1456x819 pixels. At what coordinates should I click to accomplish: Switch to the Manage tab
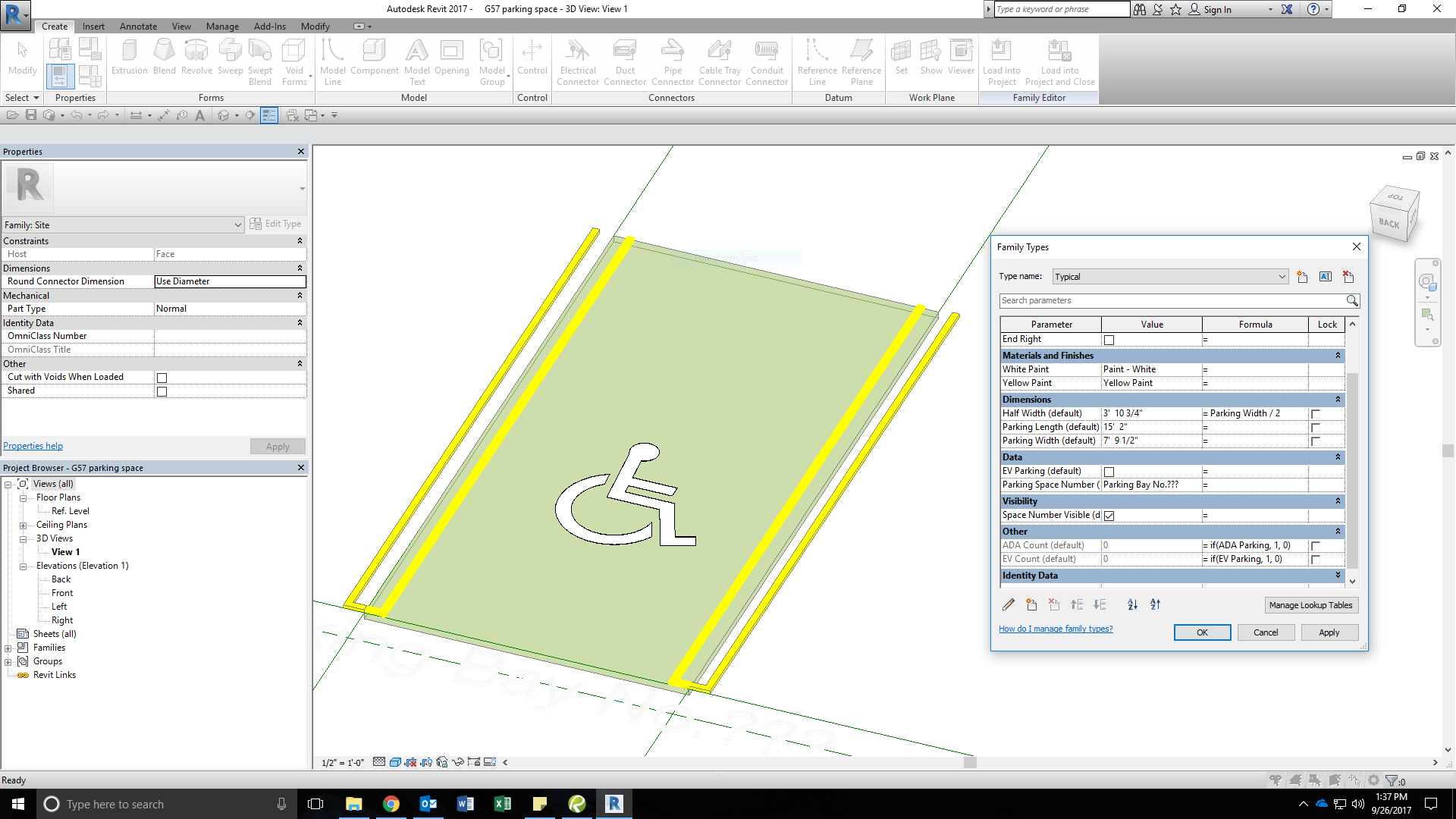[222, 27]
